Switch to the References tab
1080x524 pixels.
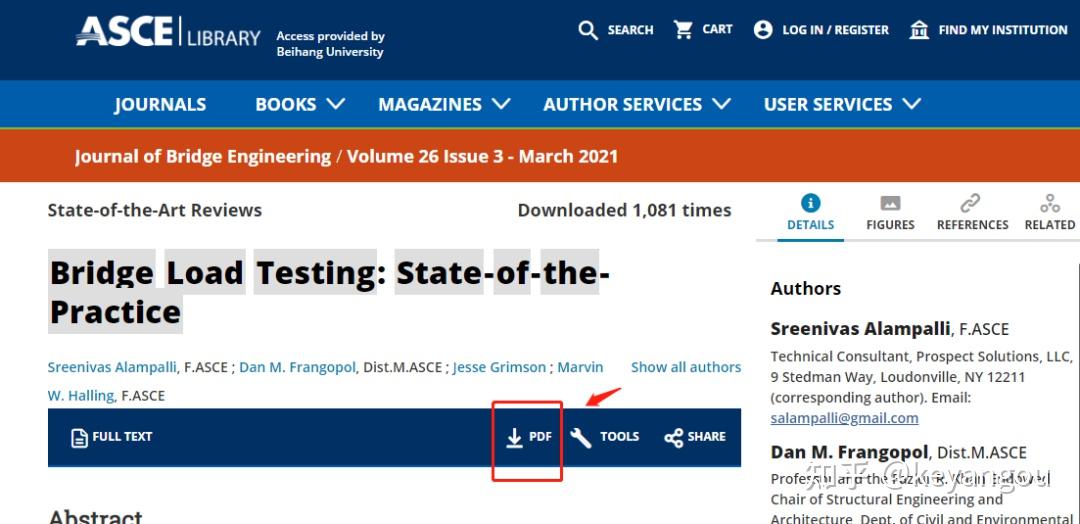click(972, 213)
